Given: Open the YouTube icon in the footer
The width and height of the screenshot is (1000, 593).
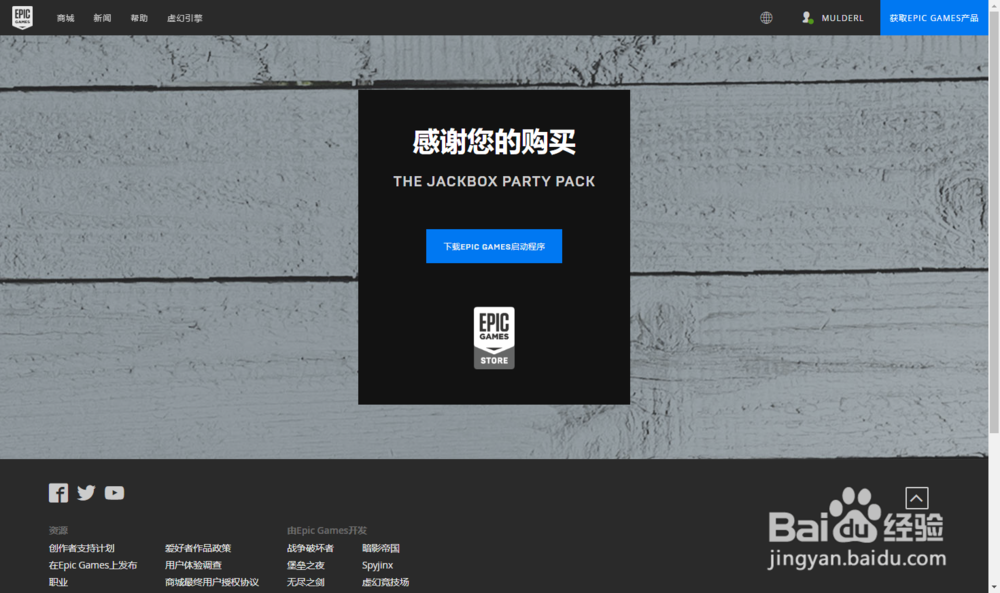Looking at the screenshot, I should (x=114, y=492).
